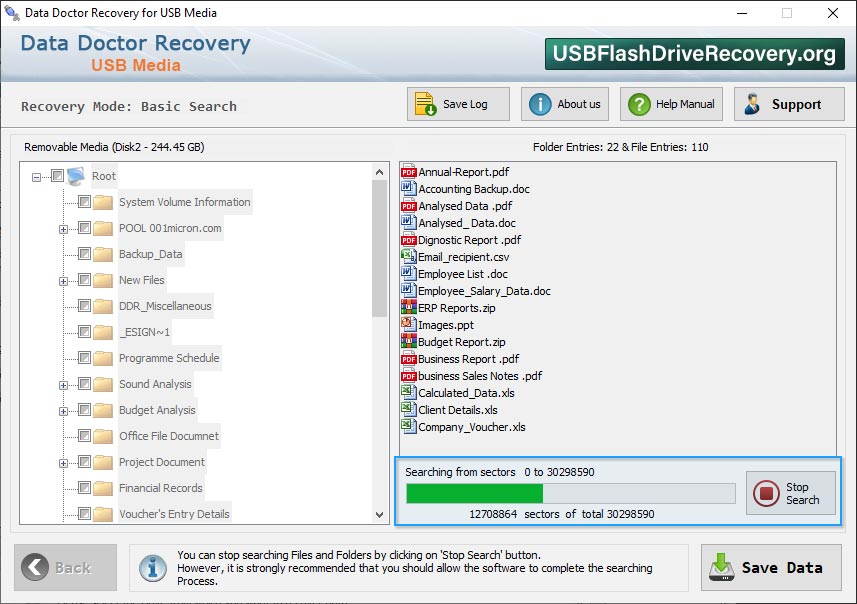Click the Save Log button label

465,104
